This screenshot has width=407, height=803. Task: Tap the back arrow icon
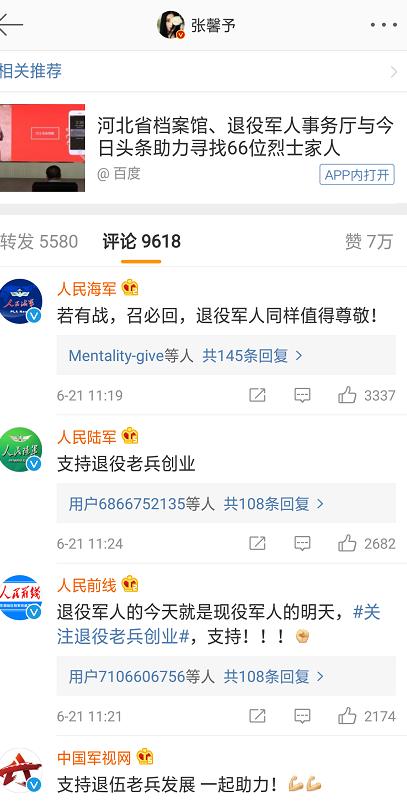click(10, 25)
